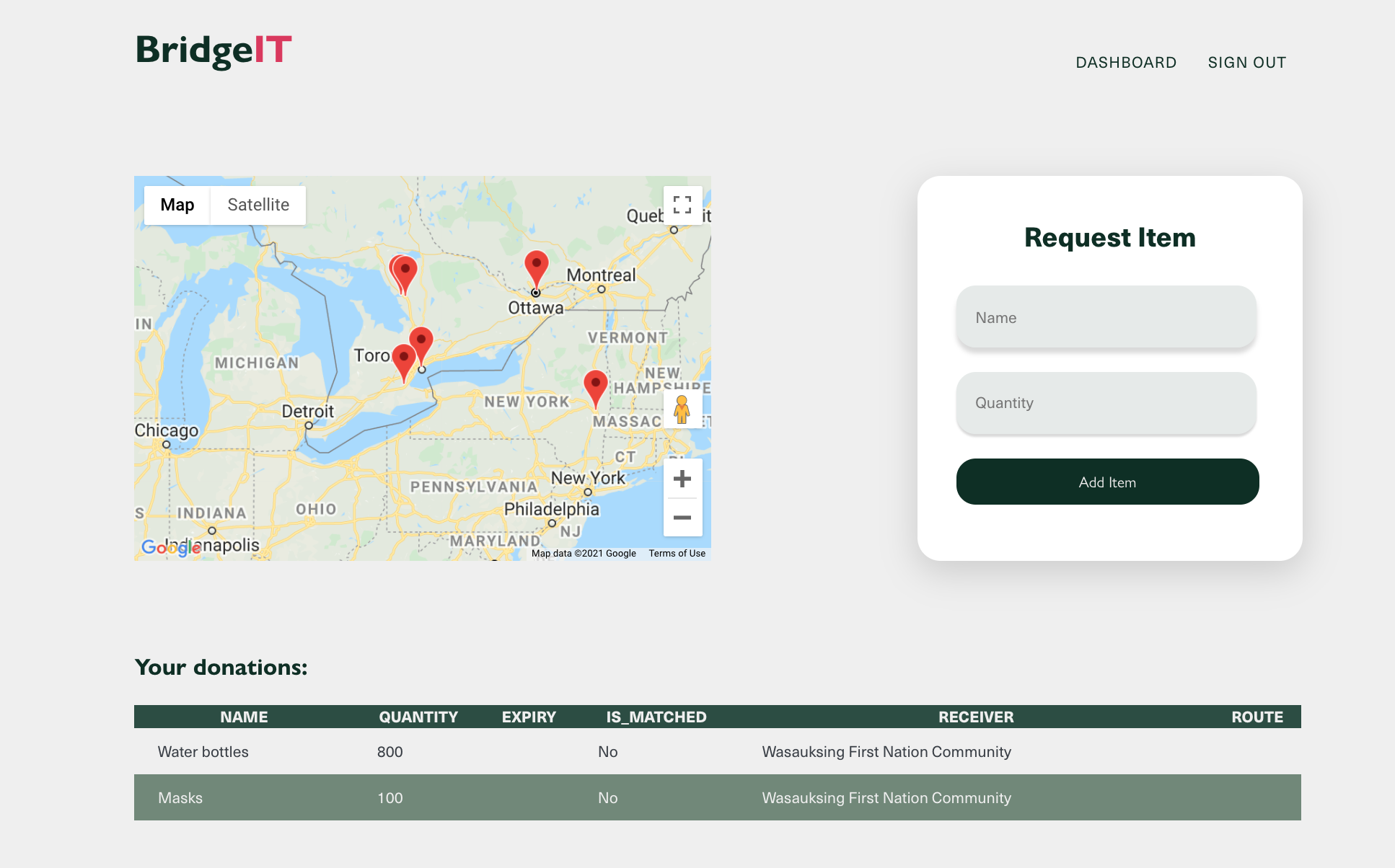1395x868 pixels.
Task: Open the Terms of Use link
Action: (677, 554)
